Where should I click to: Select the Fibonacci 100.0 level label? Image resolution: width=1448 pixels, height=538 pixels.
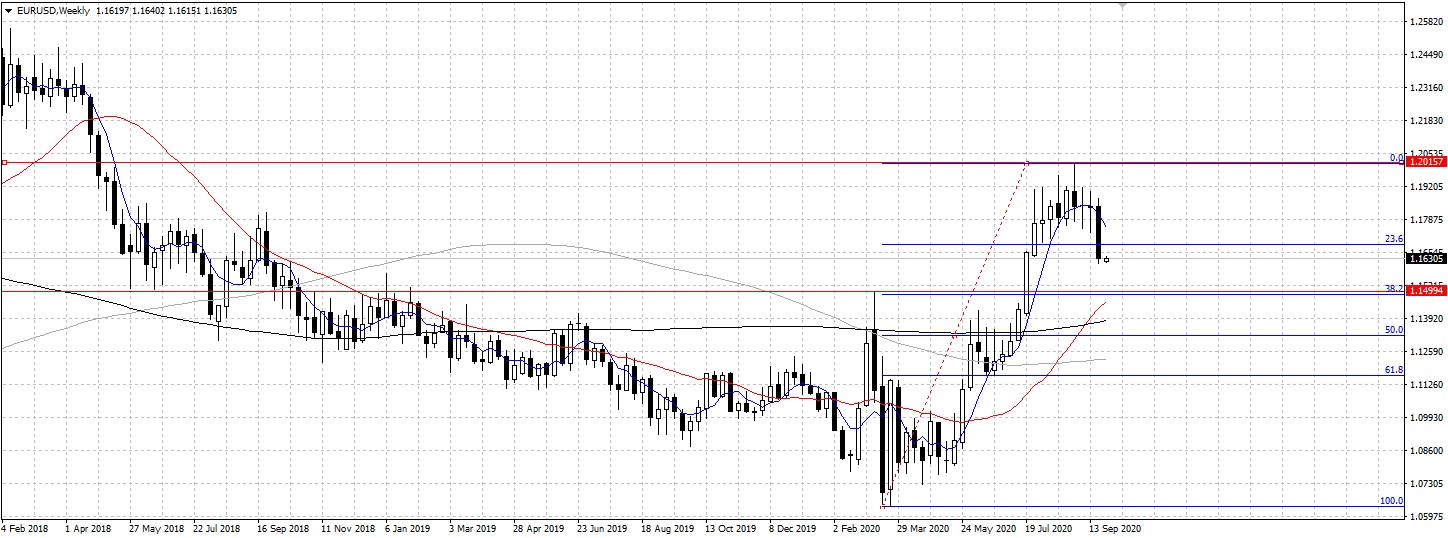1391,501
